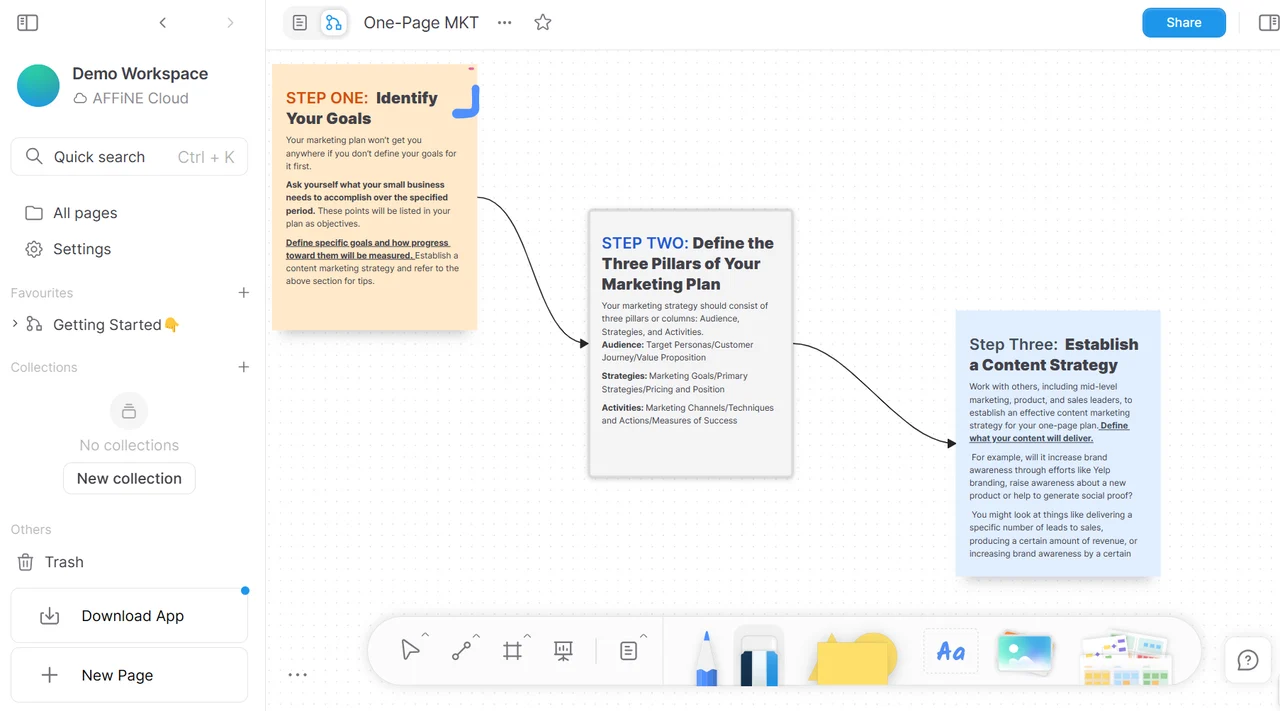Create a New Page
This screenshot has width=1280, height=711.
coord(129,675)
